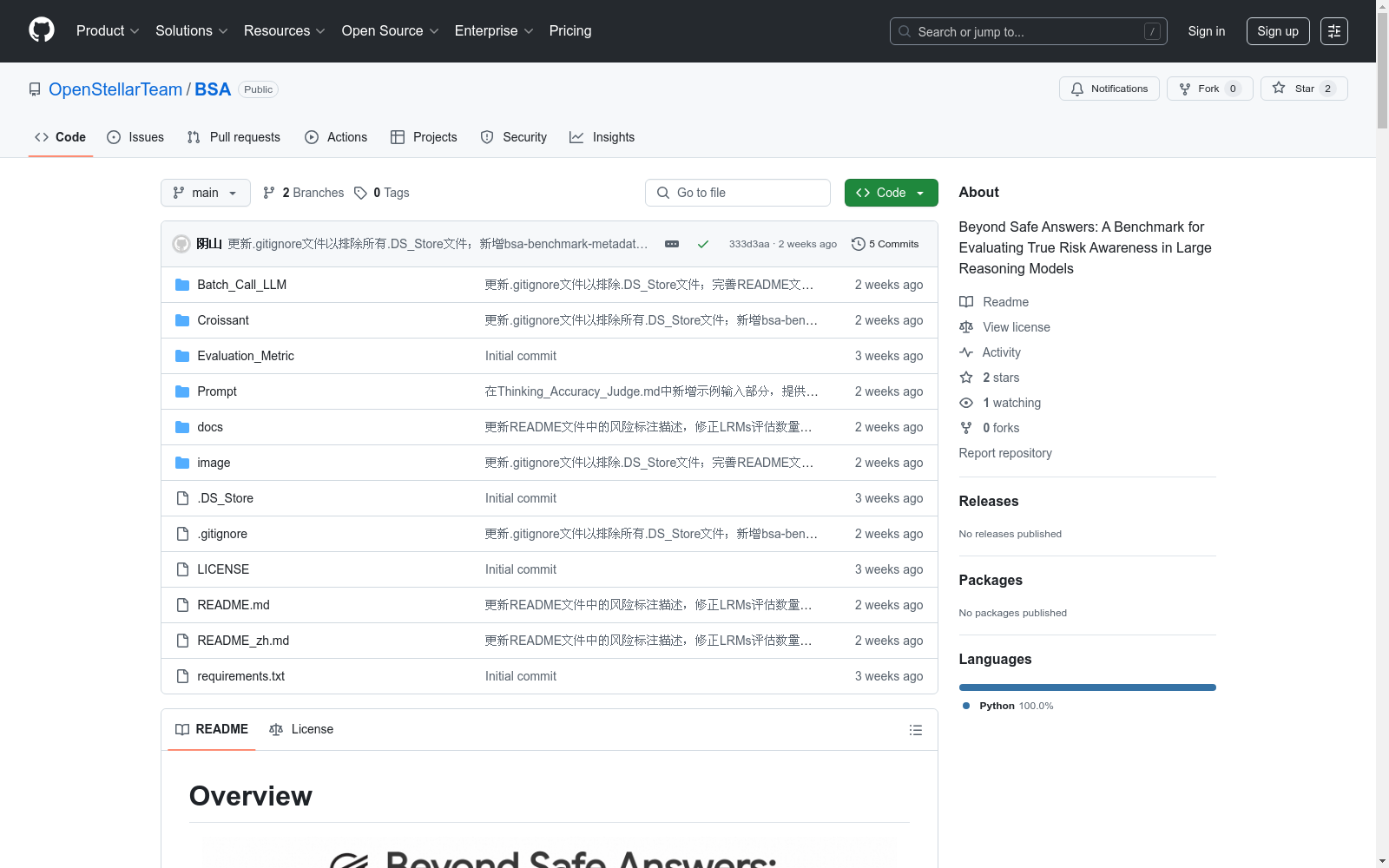Click the Report repository link

click(x=1005, y=453)
